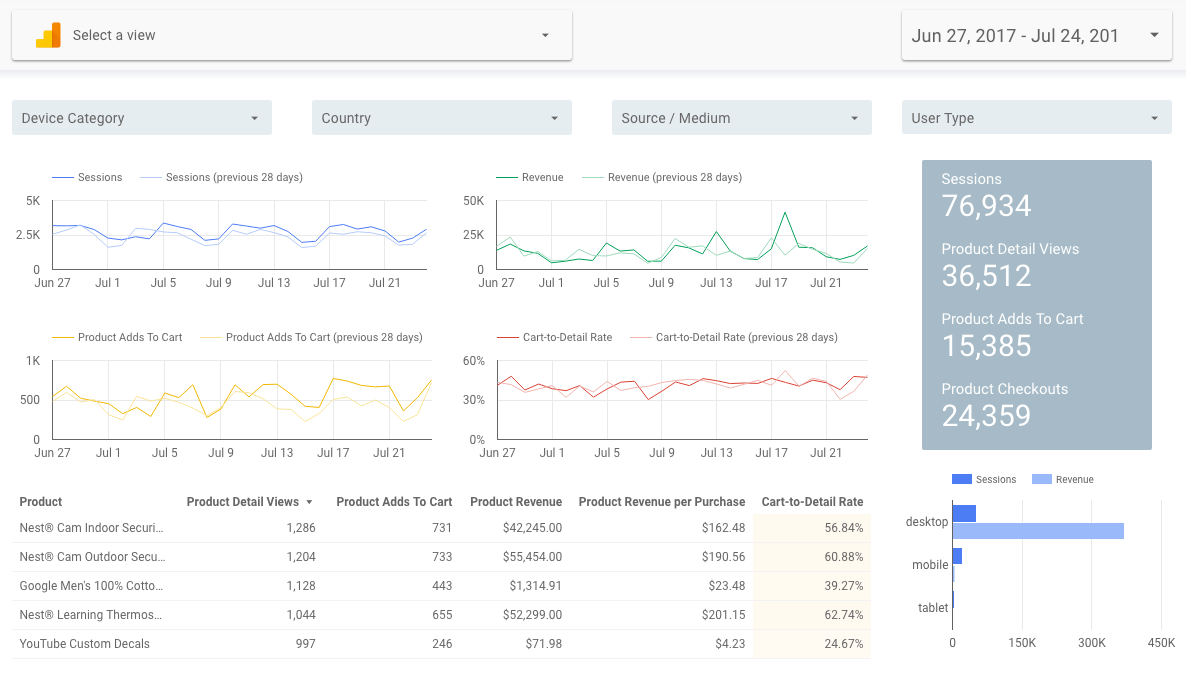
Task: Select the desktop revenue bar
Action: tap(1038, 531)
